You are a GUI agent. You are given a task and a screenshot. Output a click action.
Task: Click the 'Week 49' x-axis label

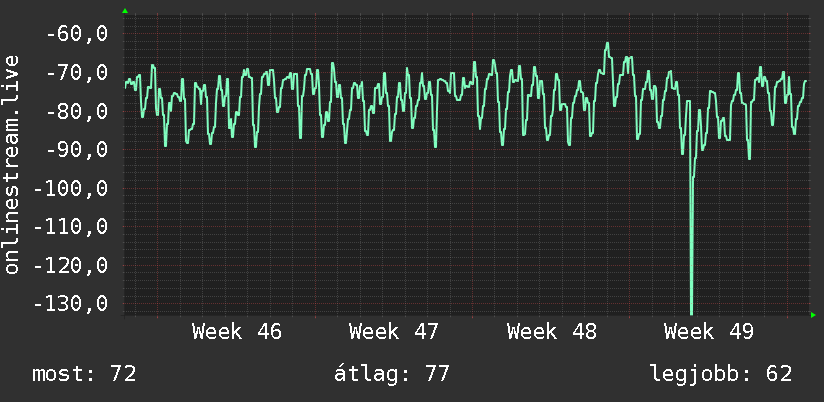(708, 332)
